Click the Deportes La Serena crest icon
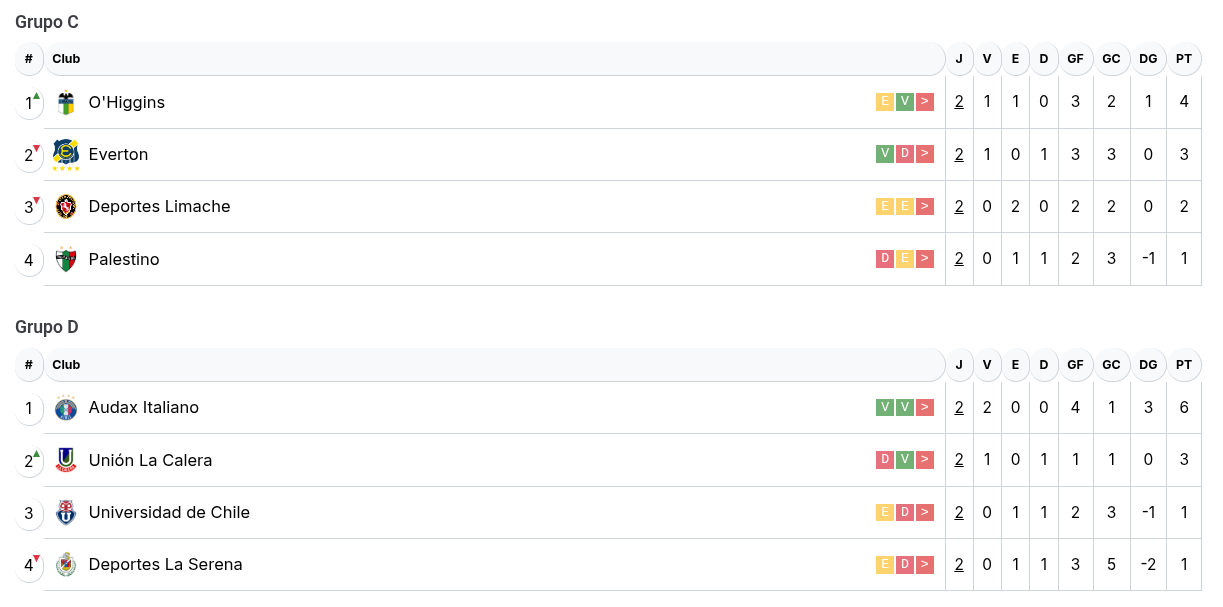This screenshot has height=607, width=1223. [x=66, y=565]
